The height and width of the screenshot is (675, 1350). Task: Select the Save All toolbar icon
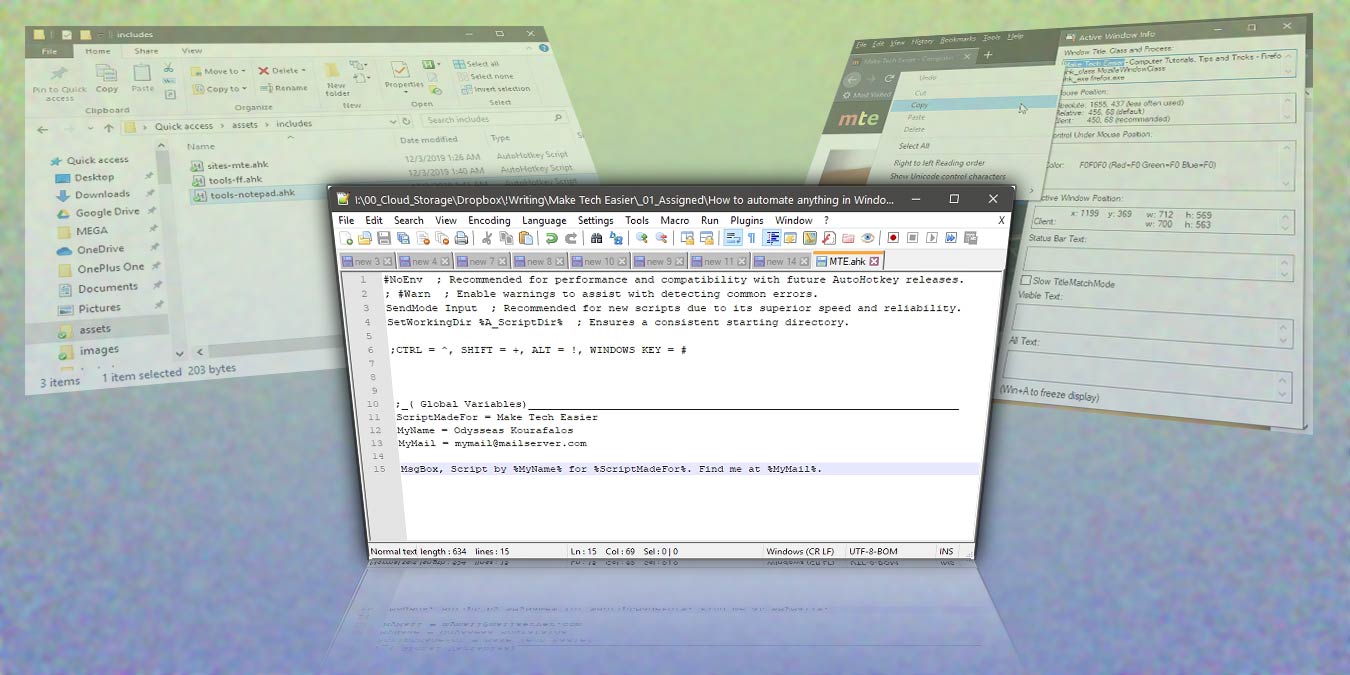point(403,238)
